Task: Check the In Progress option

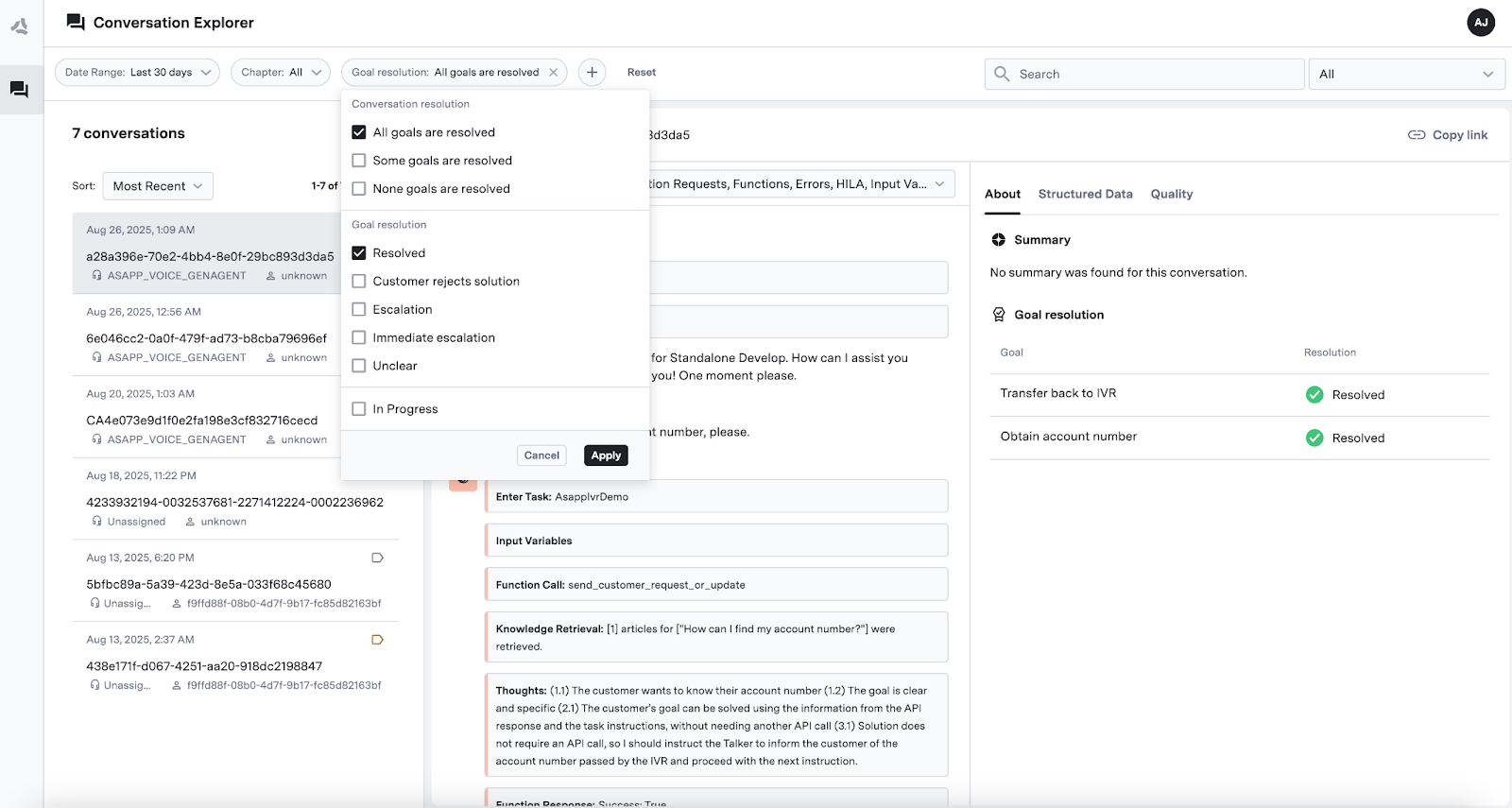Action: tap(359, 409)
